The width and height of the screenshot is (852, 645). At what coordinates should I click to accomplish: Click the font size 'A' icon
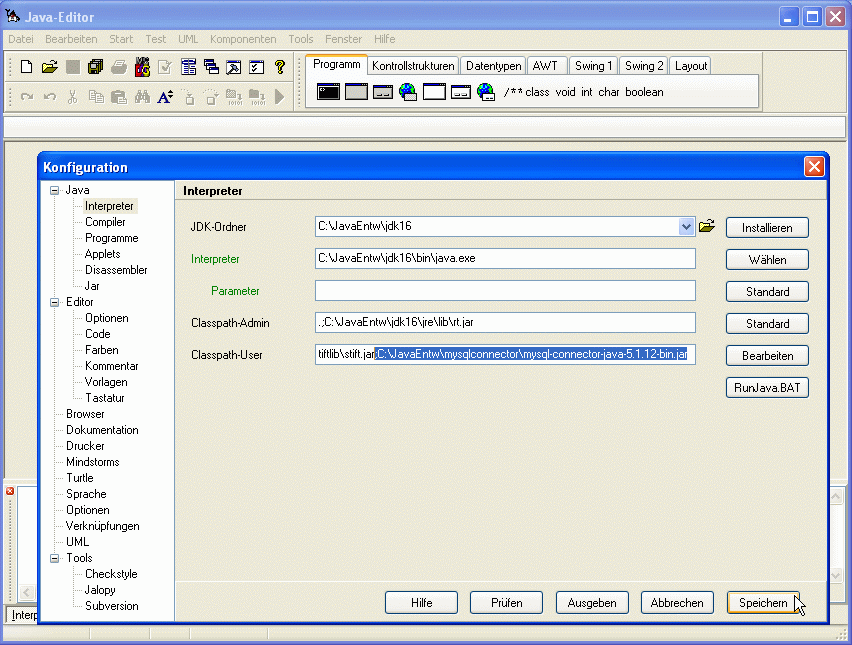tap(165, 97)
